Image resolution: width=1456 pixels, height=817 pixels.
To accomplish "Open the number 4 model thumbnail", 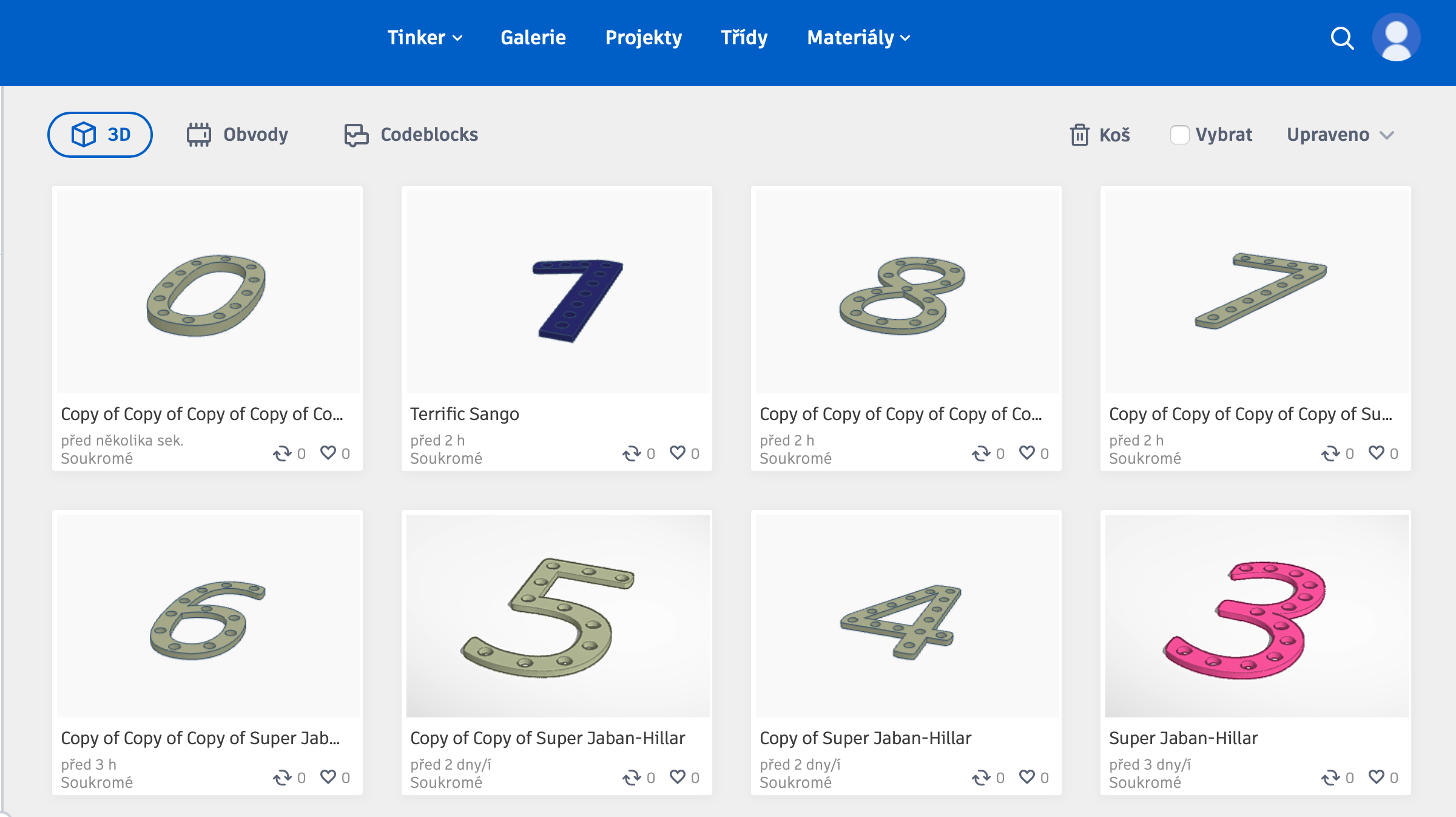I will coord(907,615).
